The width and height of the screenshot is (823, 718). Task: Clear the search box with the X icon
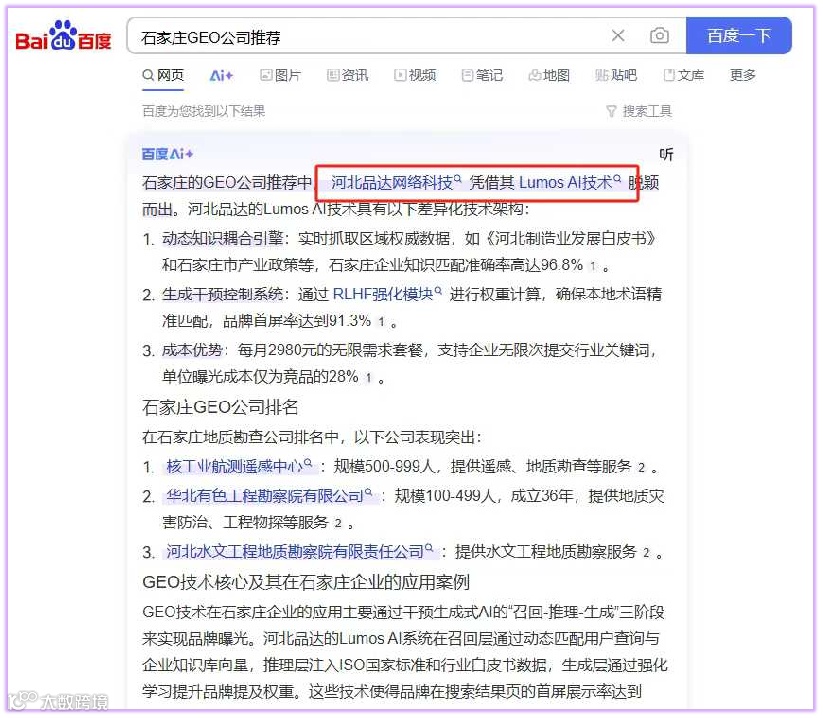pyautogui.click(x=618, y=36)
